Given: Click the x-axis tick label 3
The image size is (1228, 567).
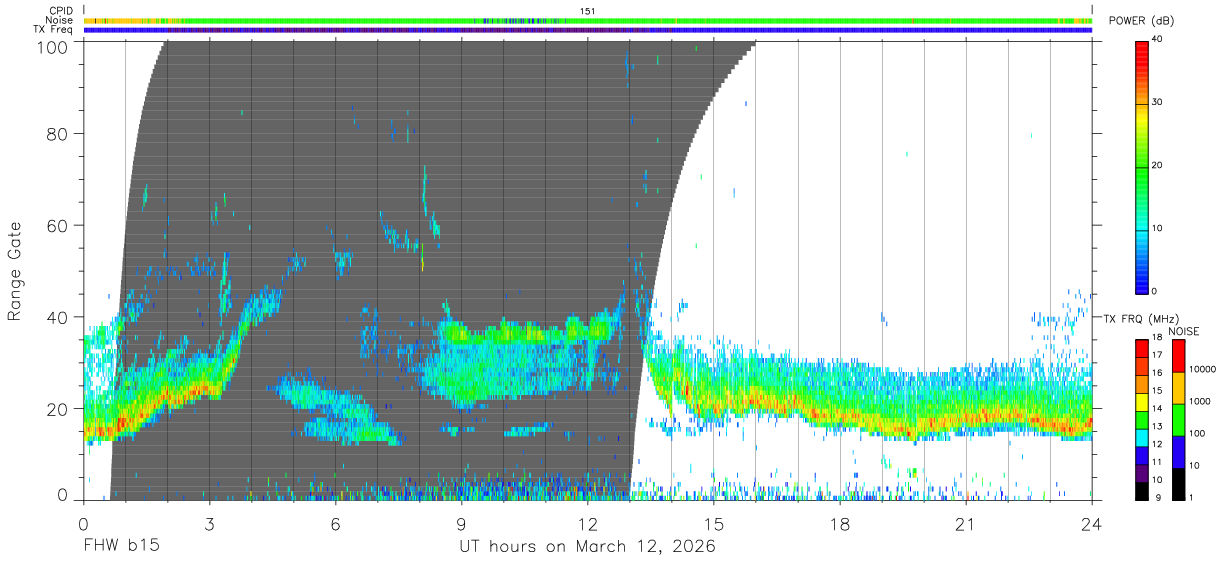Looking at the screenshot, I should (209, 525).
